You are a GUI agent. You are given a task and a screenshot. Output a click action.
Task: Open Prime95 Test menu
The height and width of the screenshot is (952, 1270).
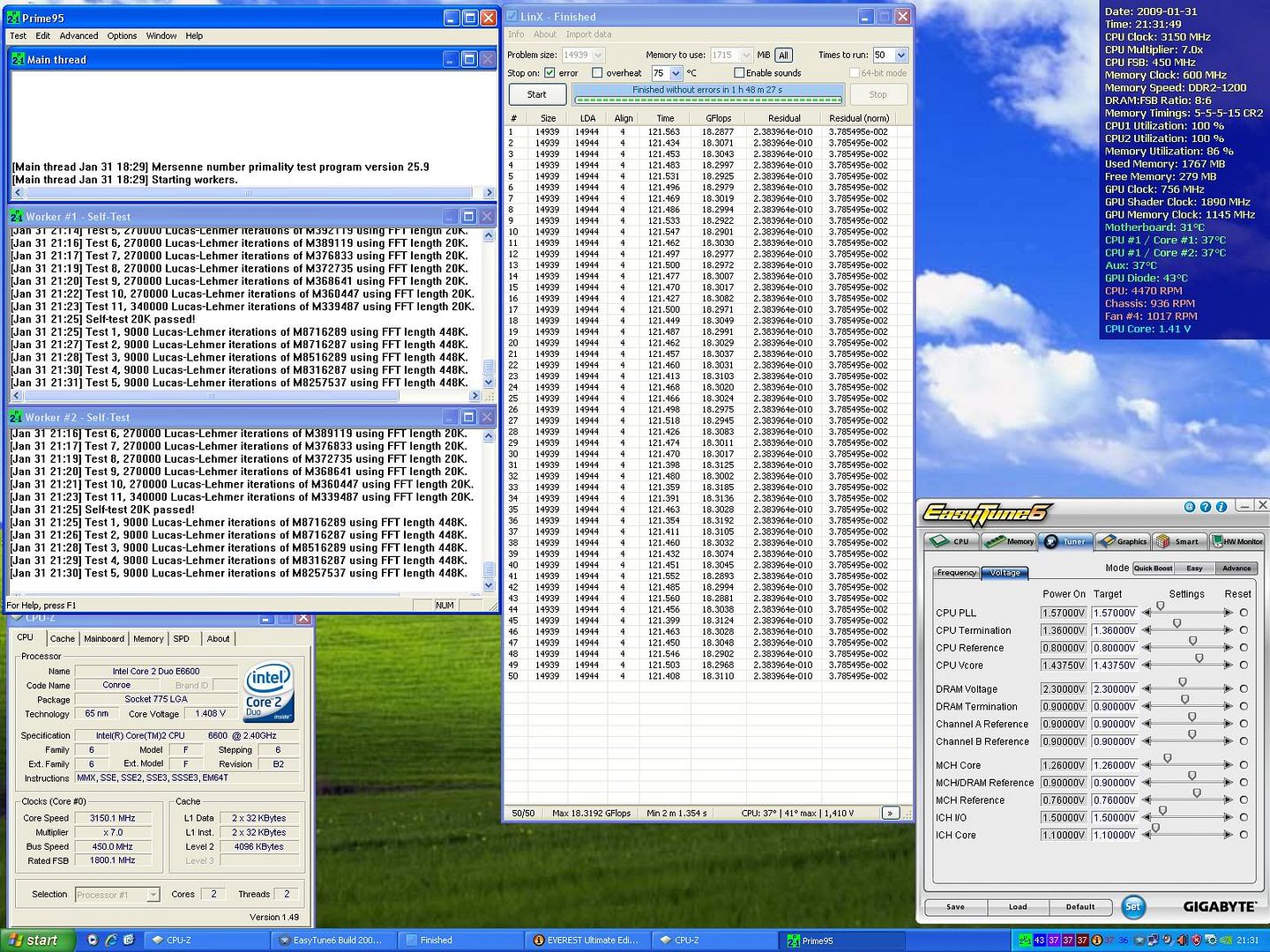click(18, 36)
